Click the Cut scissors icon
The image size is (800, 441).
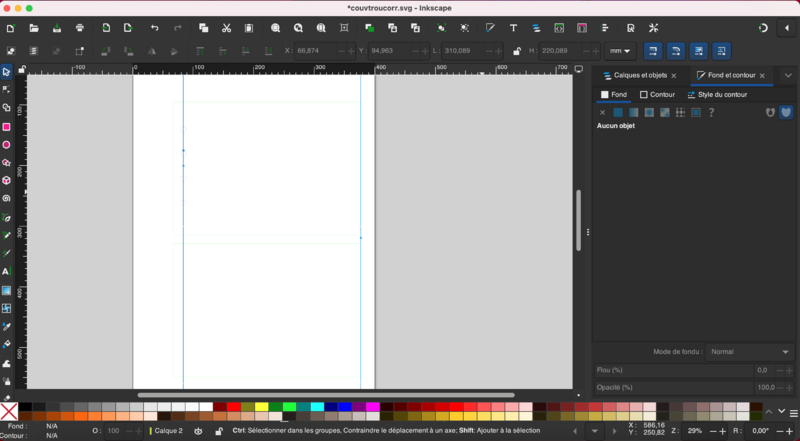click(227, 28)
